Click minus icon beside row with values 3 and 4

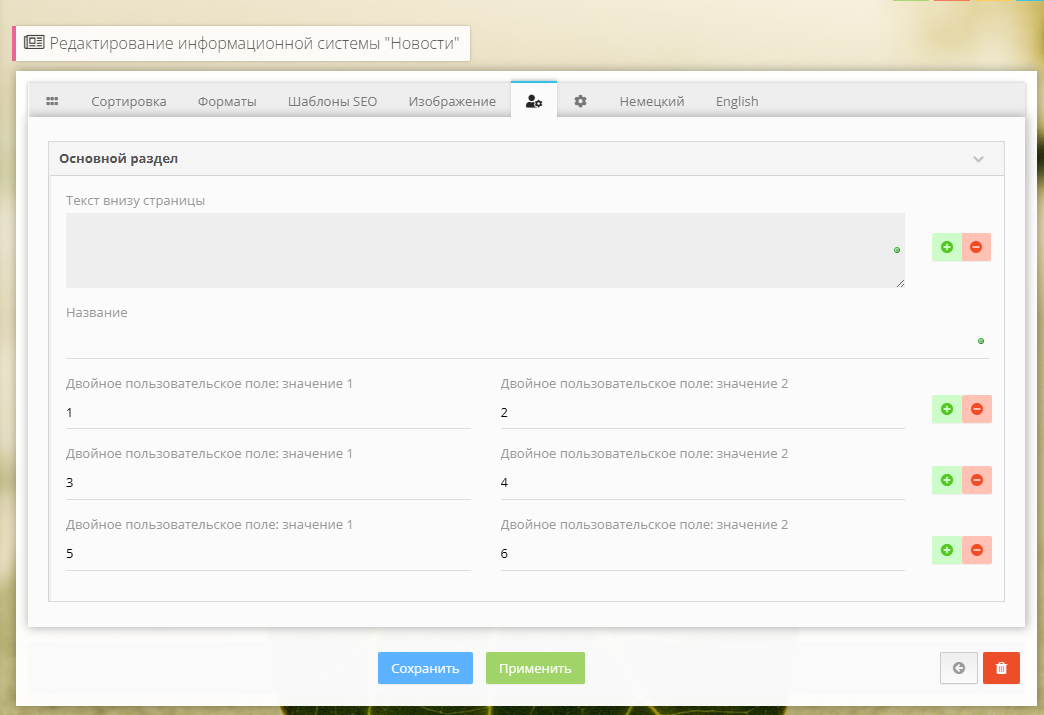pyautogui.click(x=977, y=480)
